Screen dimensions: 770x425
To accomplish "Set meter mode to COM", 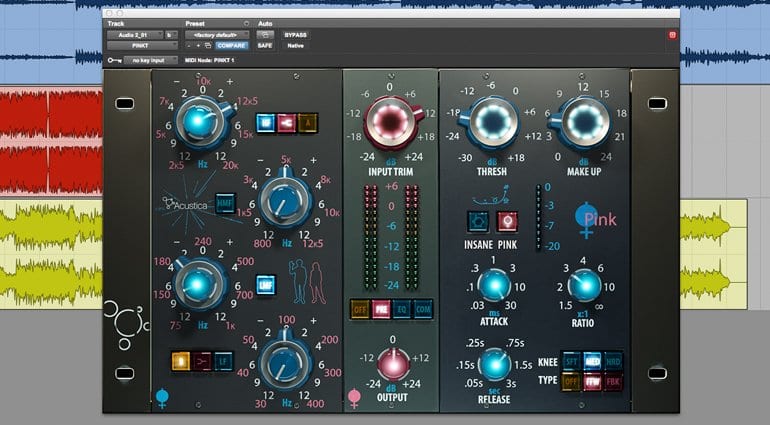I will coord(423,310).
